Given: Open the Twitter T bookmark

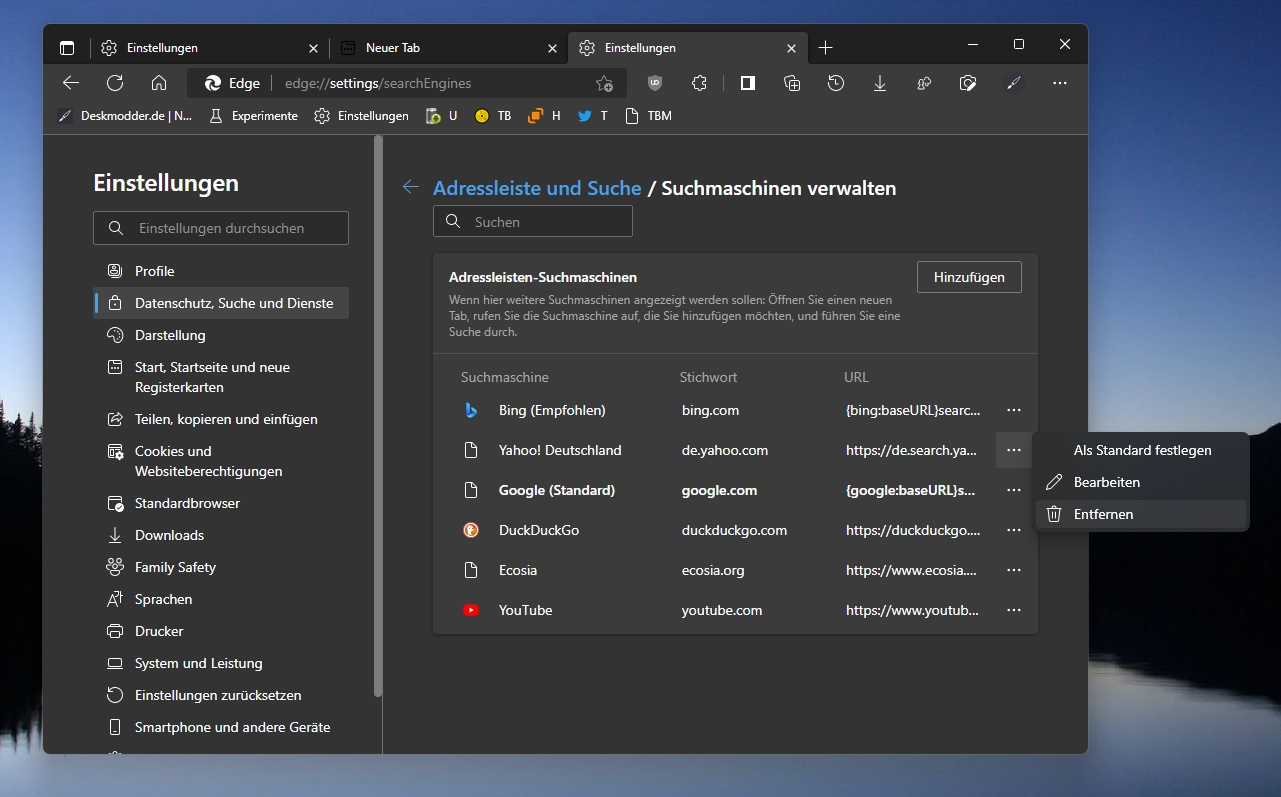Looking at the screenshot, I should tap(592, 116).
